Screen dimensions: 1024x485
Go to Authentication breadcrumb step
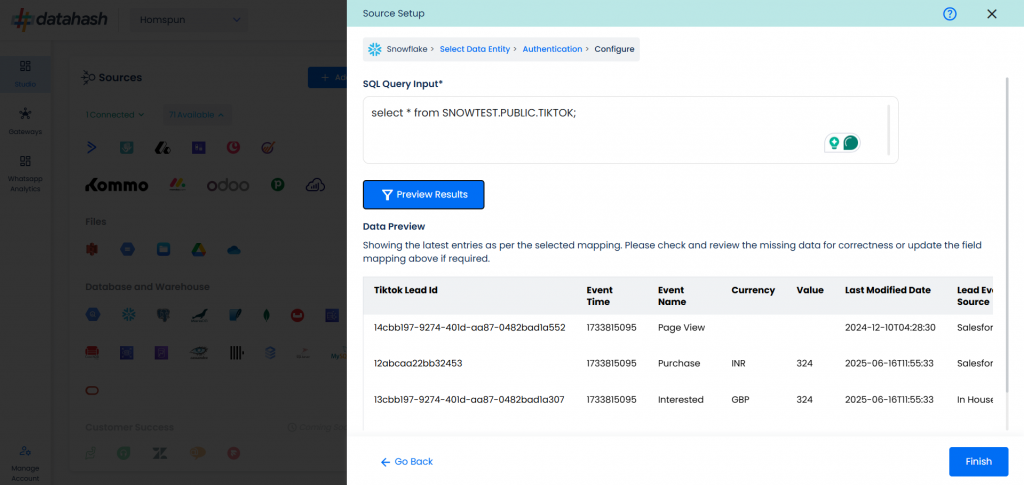552,49
